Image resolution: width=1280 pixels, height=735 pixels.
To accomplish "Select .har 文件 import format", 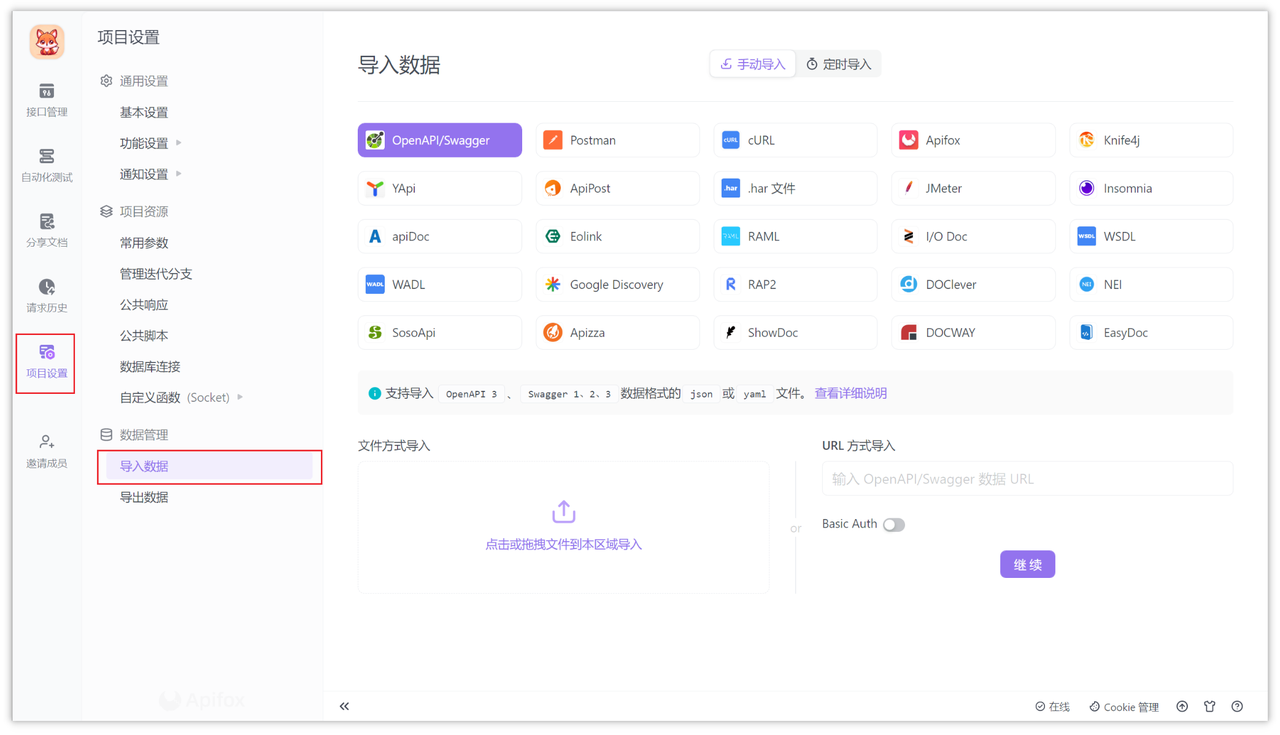I will point(796,188).
